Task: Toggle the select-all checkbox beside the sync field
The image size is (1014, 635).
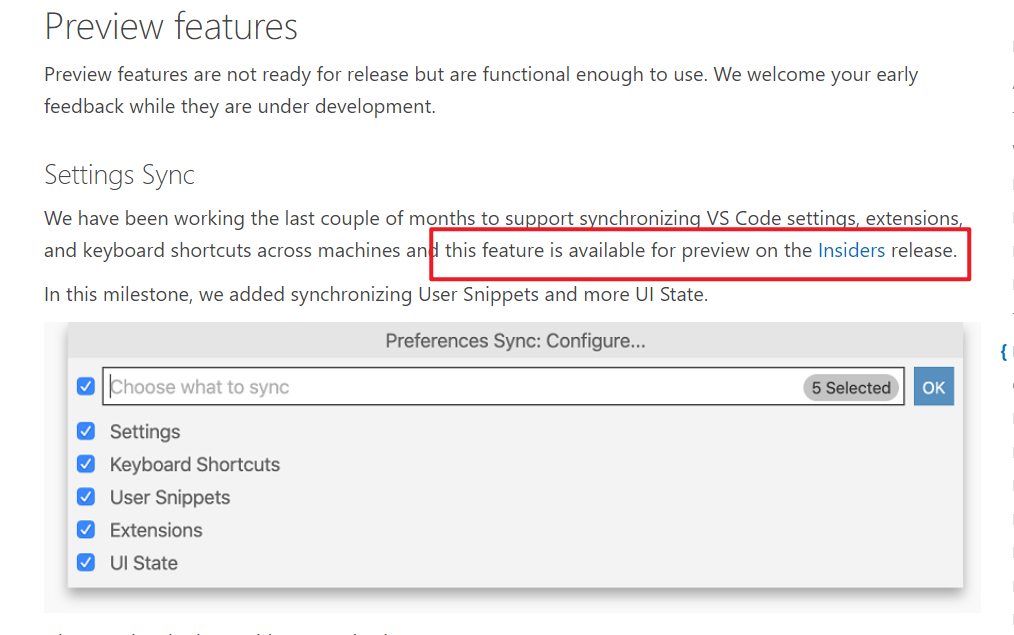Action: pyautogui.click(x=86, y=386)
